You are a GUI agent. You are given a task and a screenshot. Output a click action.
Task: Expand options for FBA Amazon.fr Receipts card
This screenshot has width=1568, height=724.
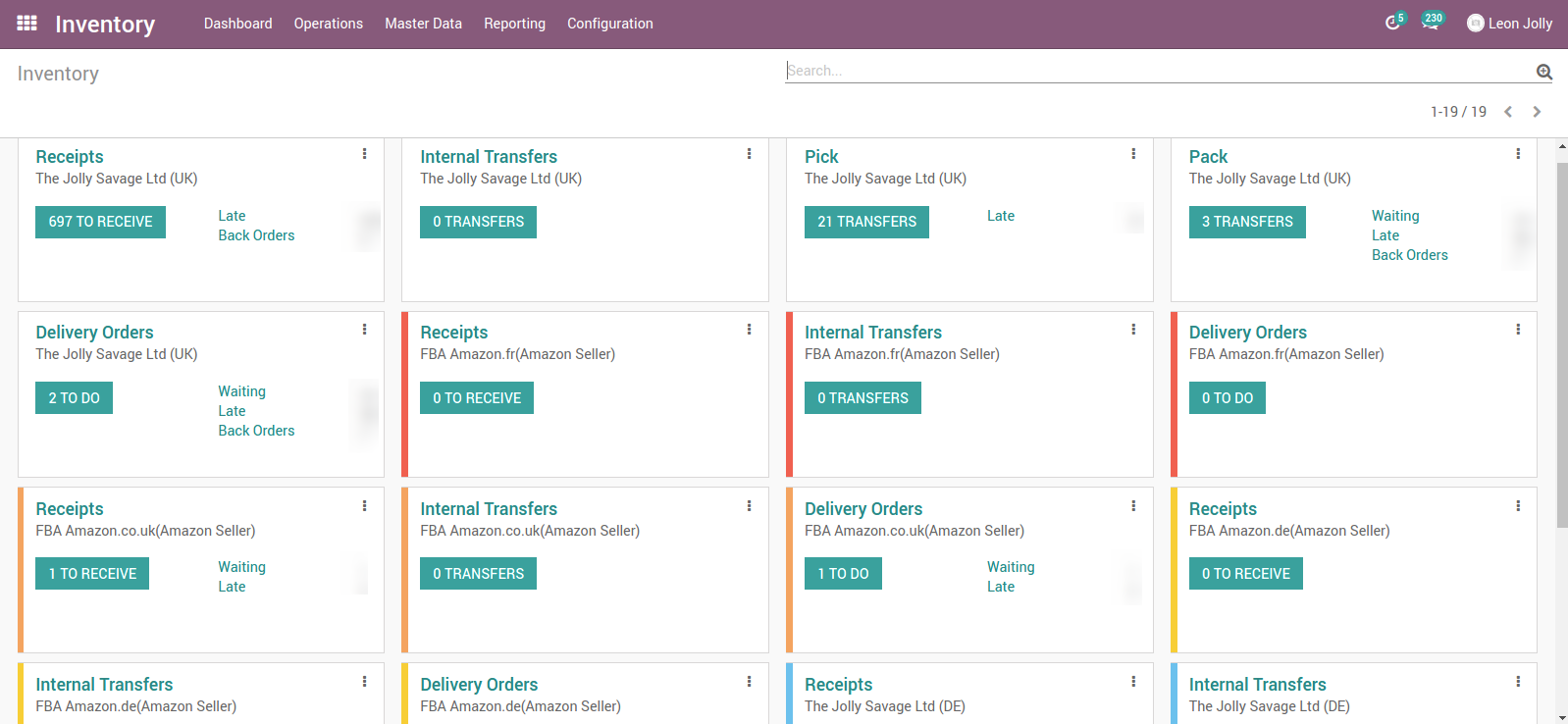[749, 330]
